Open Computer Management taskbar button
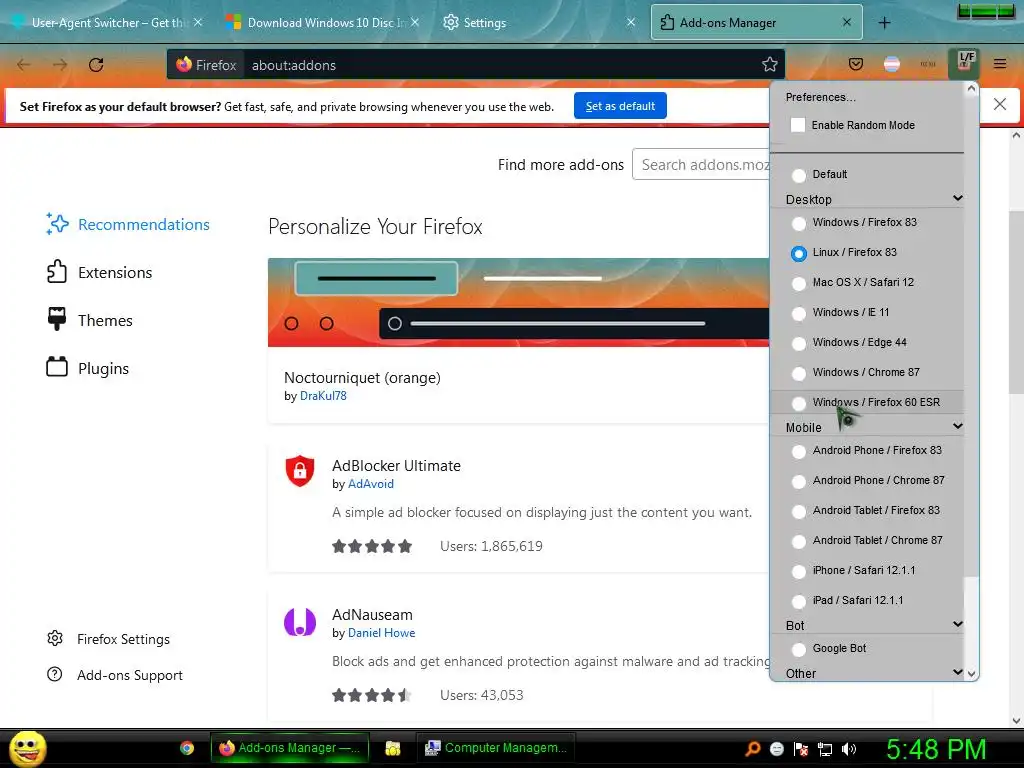1024x768 pixels. point(496,748)
